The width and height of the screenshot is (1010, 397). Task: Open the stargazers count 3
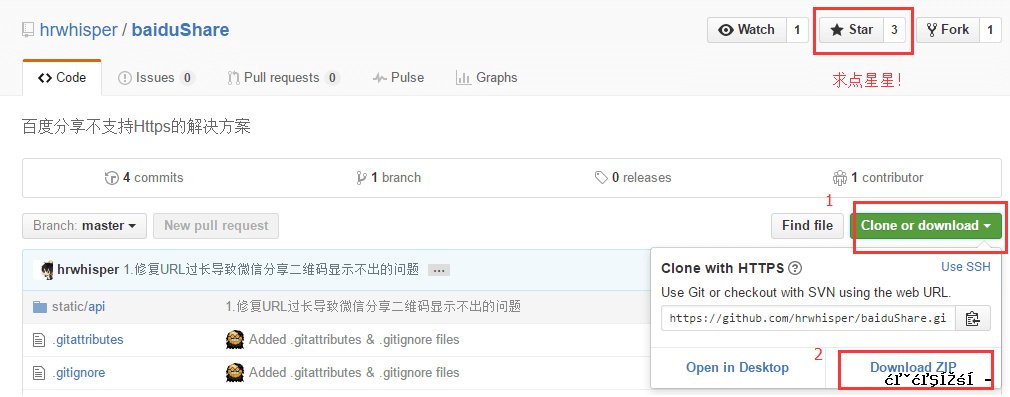pyautogui.click(x=894, y=30)
